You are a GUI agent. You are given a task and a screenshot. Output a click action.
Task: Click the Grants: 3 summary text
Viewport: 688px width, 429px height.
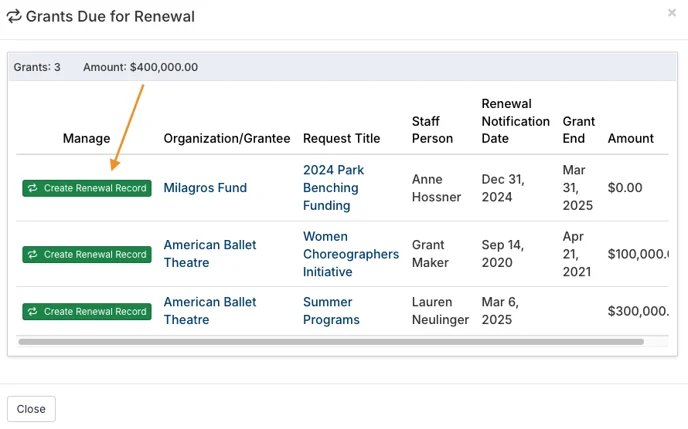pyautogui.click(x=37, y=67)
